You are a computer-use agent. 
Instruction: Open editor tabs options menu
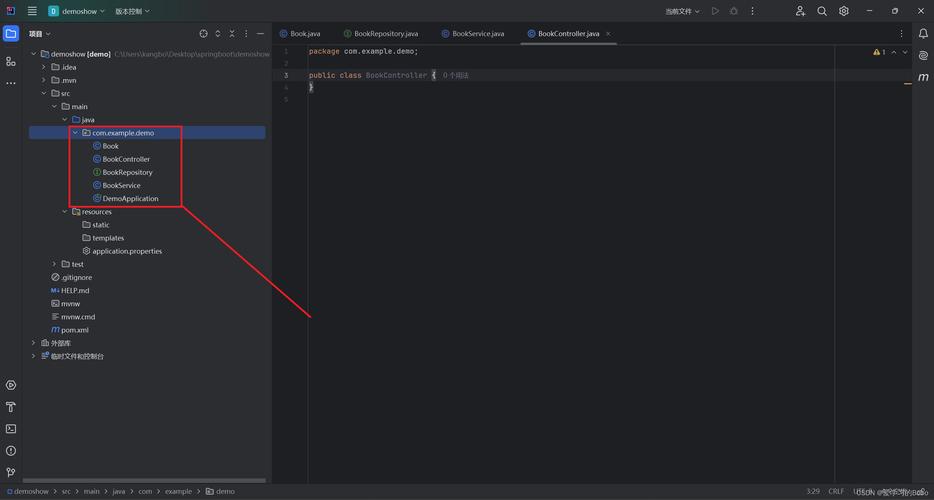(x=901, y=34)
